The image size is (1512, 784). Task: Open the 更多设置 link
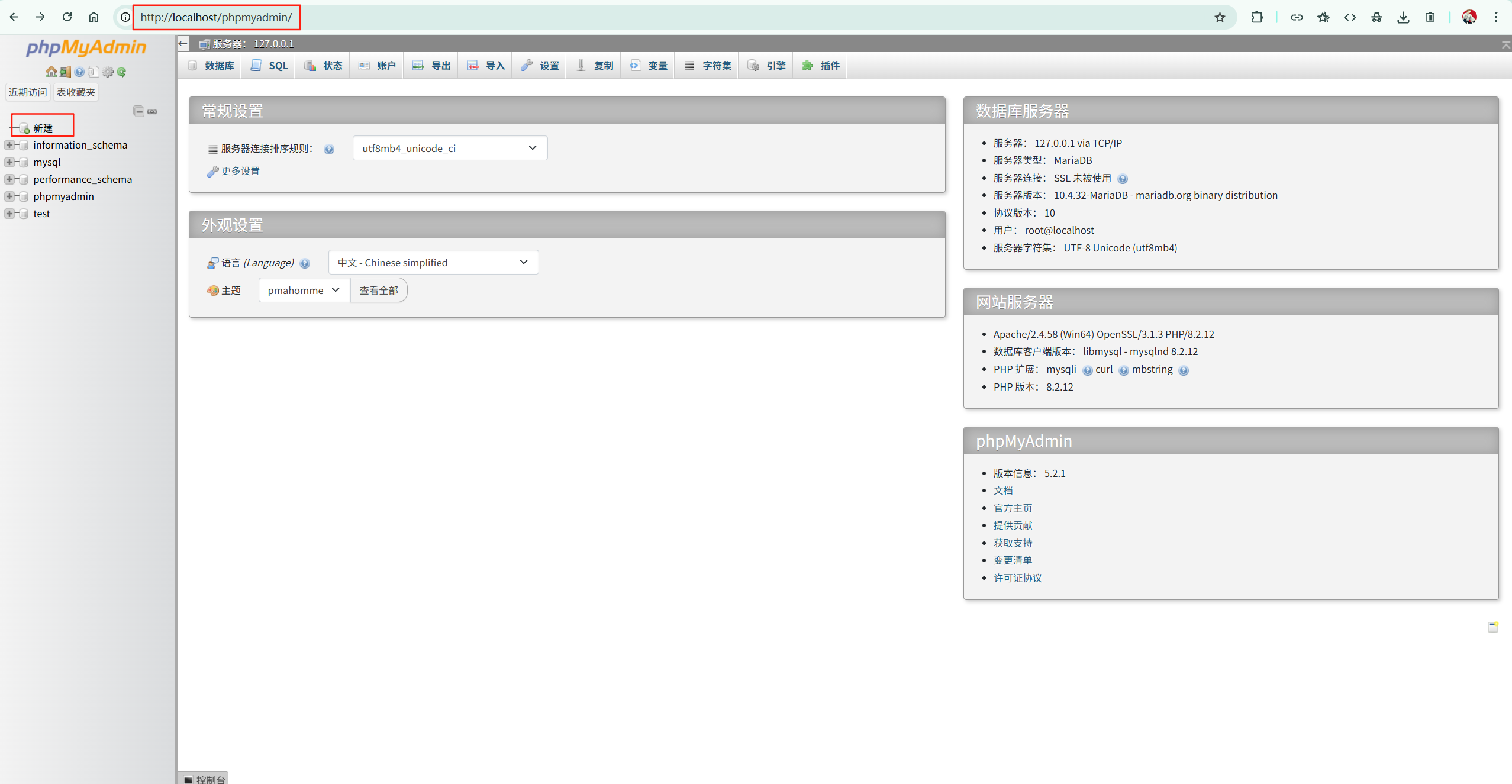240,171
